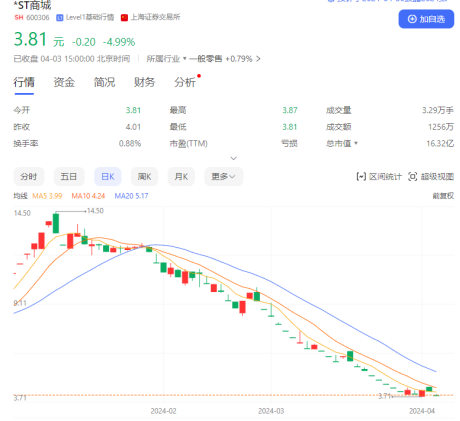
Task: Click the -4.99% change percentage
Action: pos(119,42)
